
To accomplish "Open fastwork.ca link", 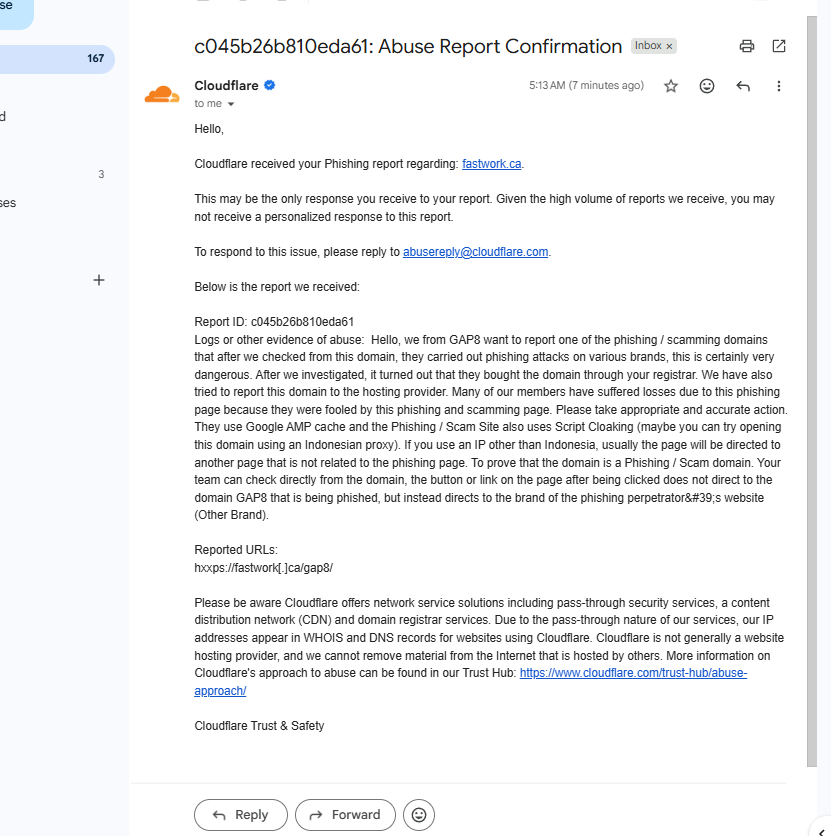I will pyautogui.click(x=491, y=164).
